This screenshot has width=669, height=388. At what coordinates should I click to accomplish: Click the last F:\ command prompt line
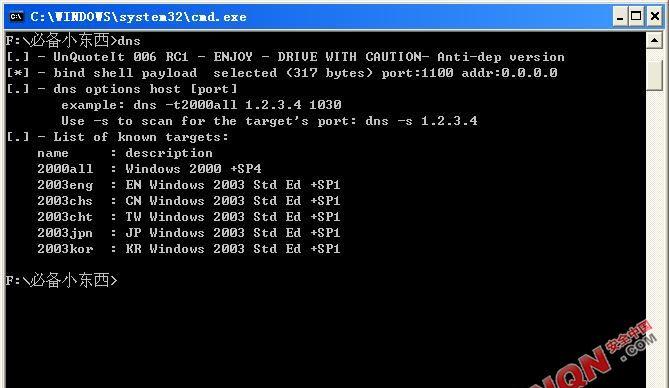click(61, 280)
